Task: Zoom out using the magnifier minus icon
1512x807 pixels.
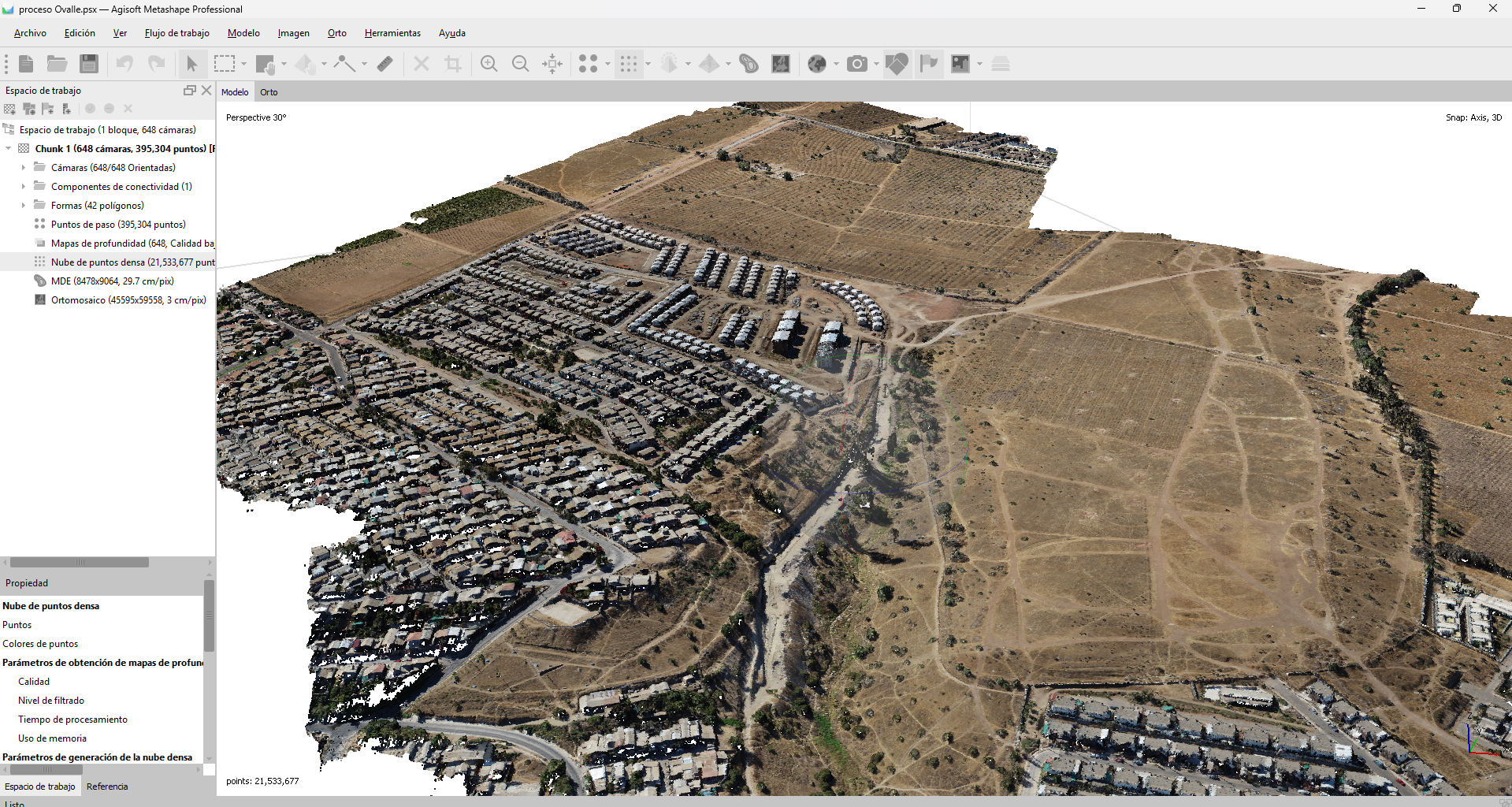Action: pyautogui.click(x=520, y=64)
